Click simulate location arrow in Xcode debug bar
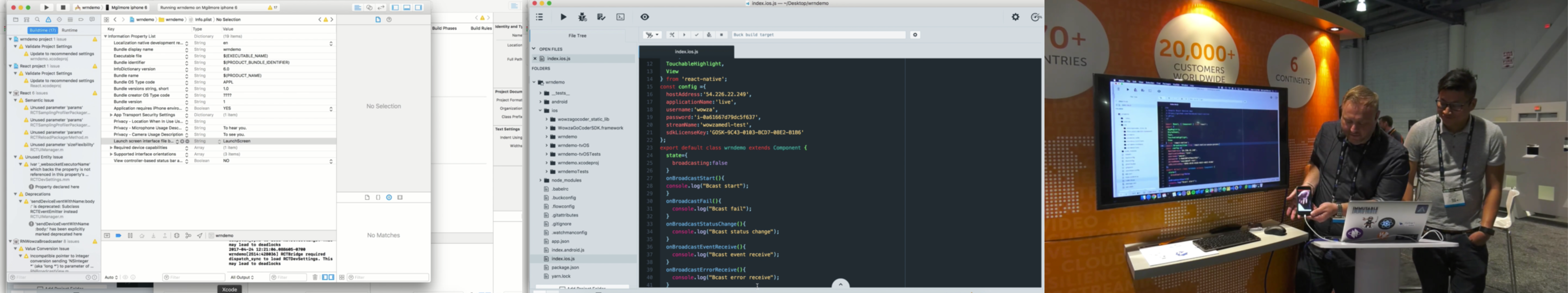 (200, 236)
